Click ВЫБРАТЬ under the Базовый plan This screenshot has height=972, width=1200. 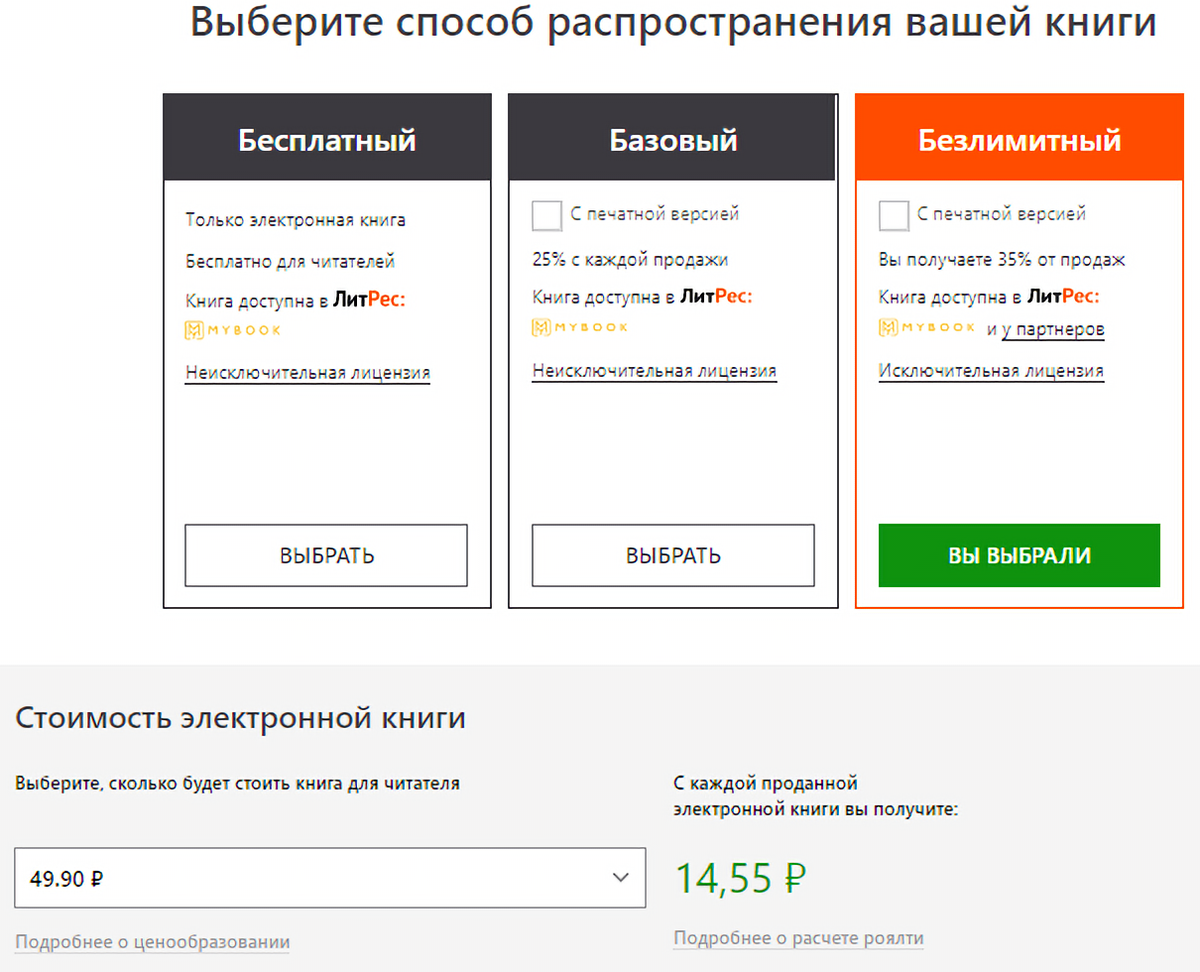[672, 556]
